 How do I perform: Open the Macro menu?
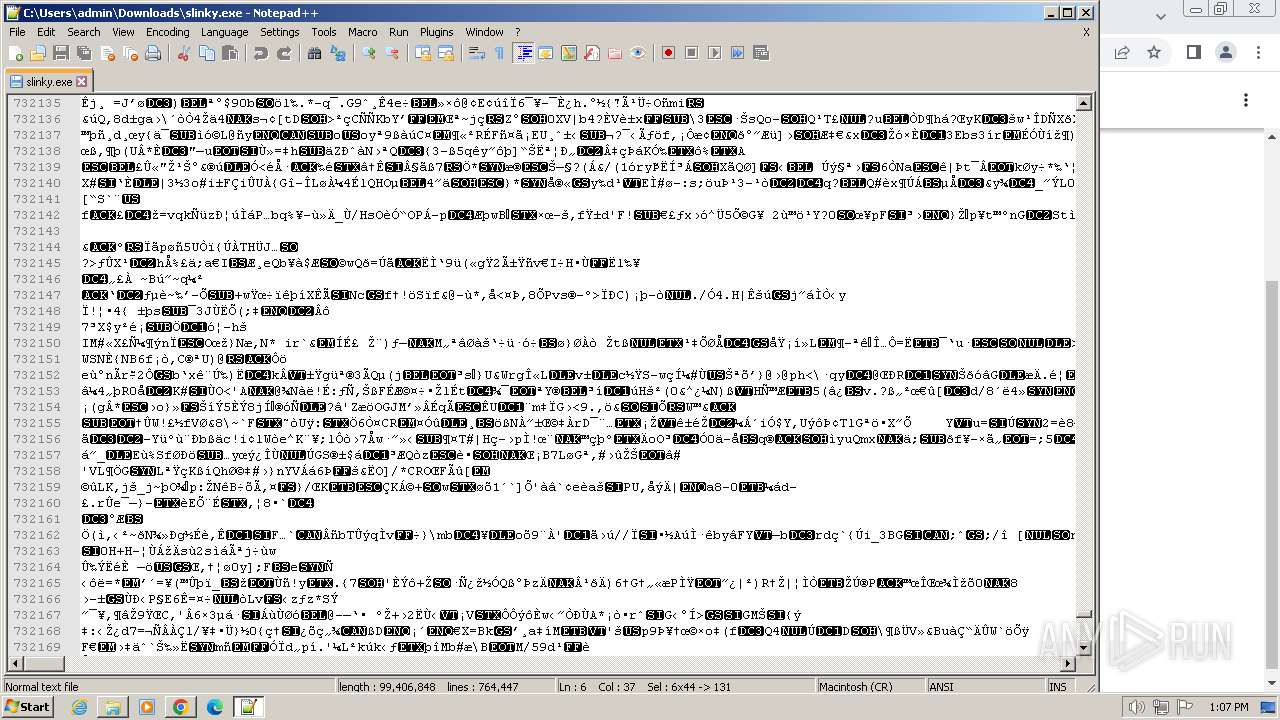[362, 32]
